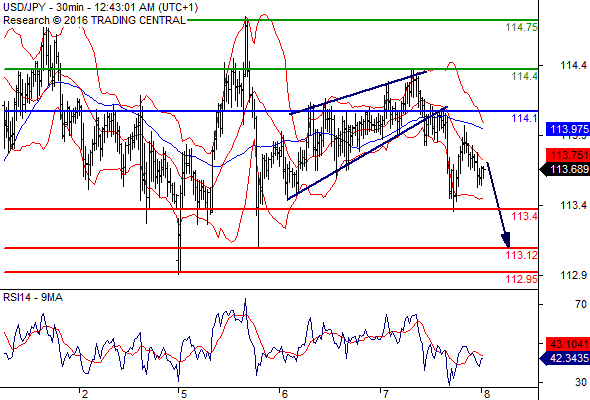The height and width of the screenshot is (400, 590).
Task: Click the Research © 2016 TRADING CENTRAL text
Action: tap(94, 20)
